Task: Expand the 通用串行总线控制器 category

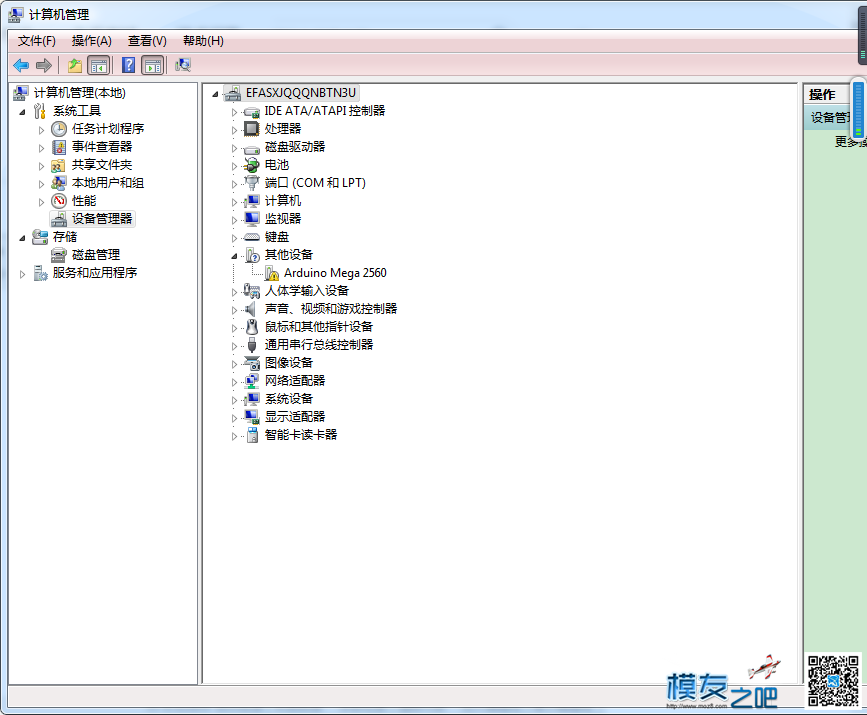Action: 234,346
